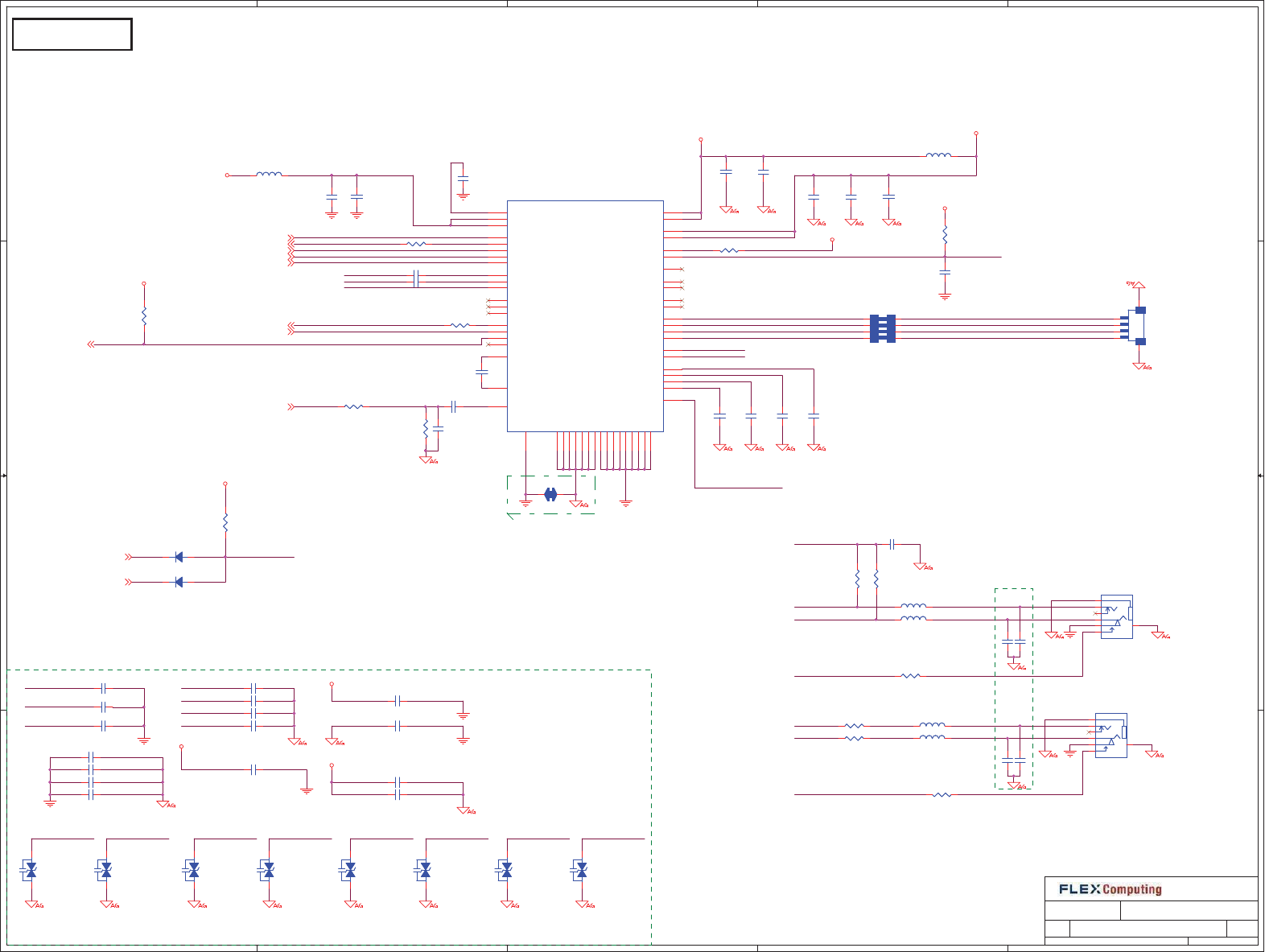This screenshot has height=952, width=1265.
Task: Select the blue four-line filter array component
Action: [883, 328]
